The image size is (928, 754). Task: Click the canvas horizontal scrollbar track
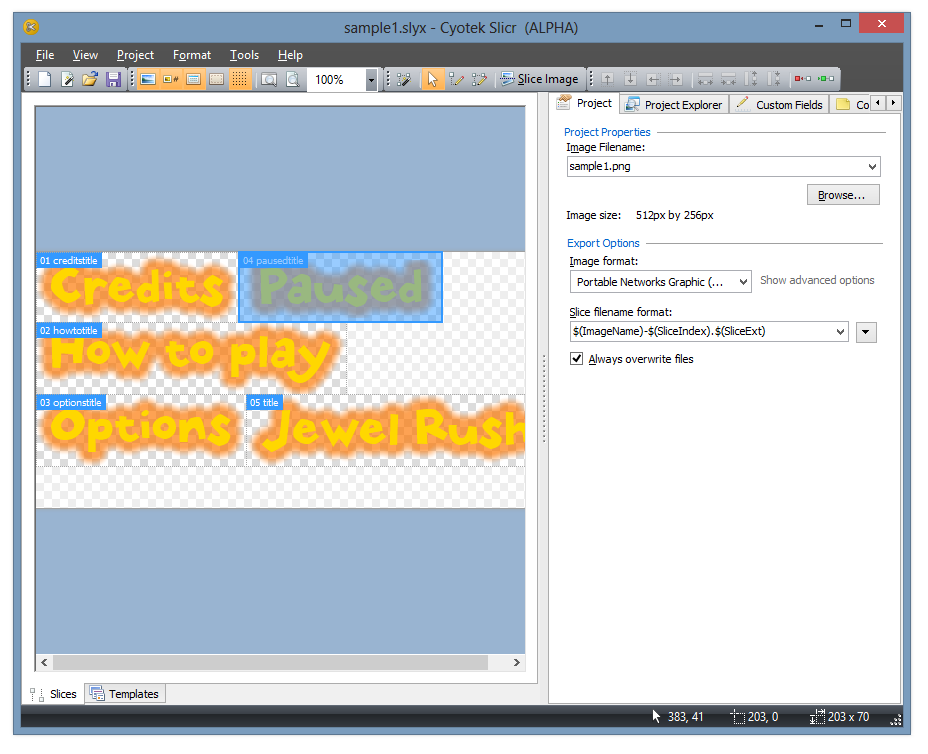(505, 662)
